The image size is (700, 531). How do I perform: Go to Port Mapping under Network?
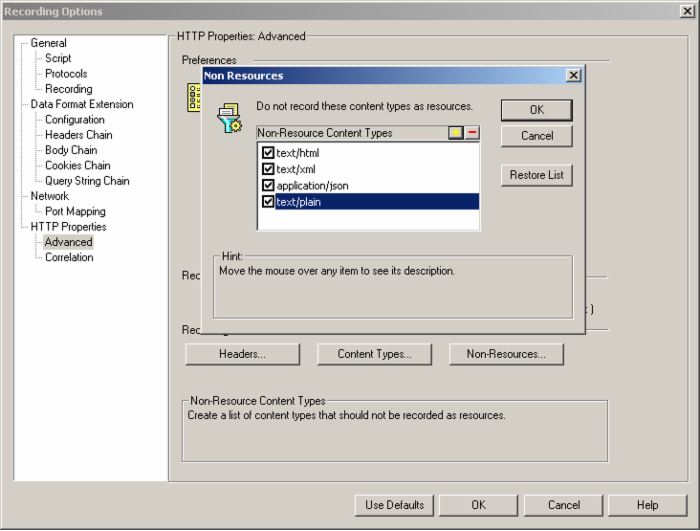75,212
